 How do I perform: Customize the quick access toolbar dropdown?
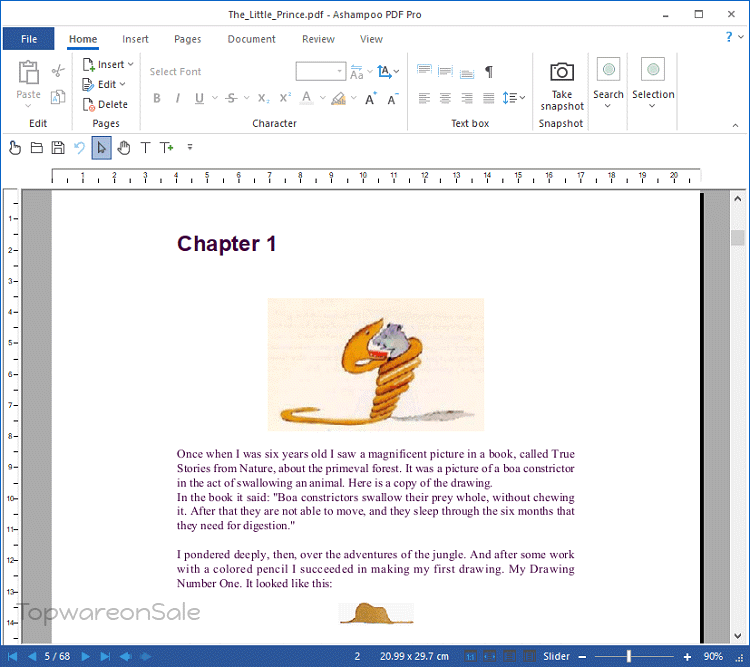(x=190, y=147)
